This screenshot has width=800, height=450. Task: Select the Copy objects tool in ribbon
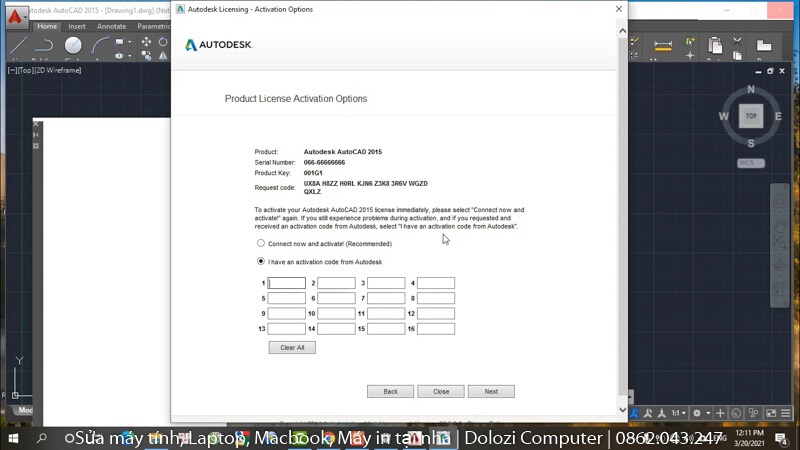pos(146,55)
